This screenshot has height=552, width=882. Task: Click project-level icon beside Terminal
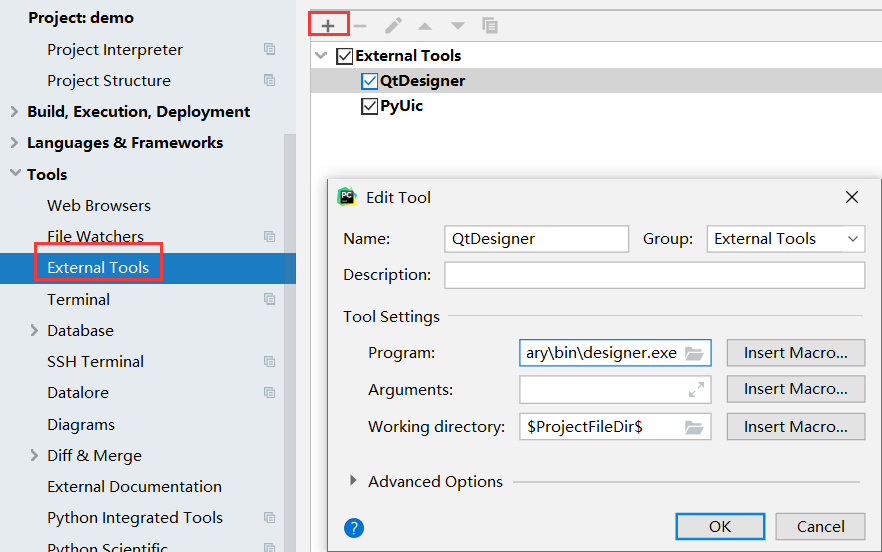(x=269, y=299)
